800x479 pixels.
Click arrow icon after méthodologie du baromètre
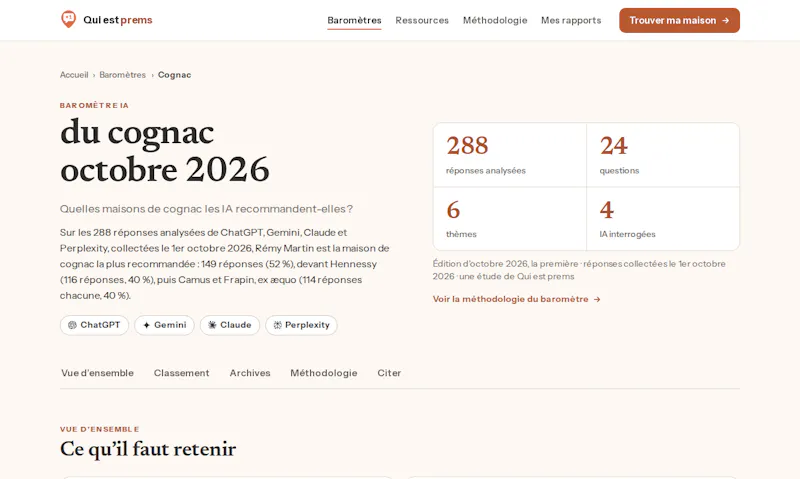point(597,299)
